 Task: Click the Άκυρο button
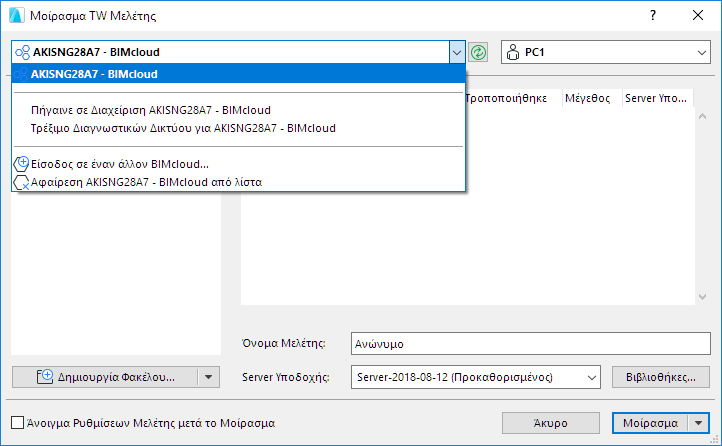(551, 423)
